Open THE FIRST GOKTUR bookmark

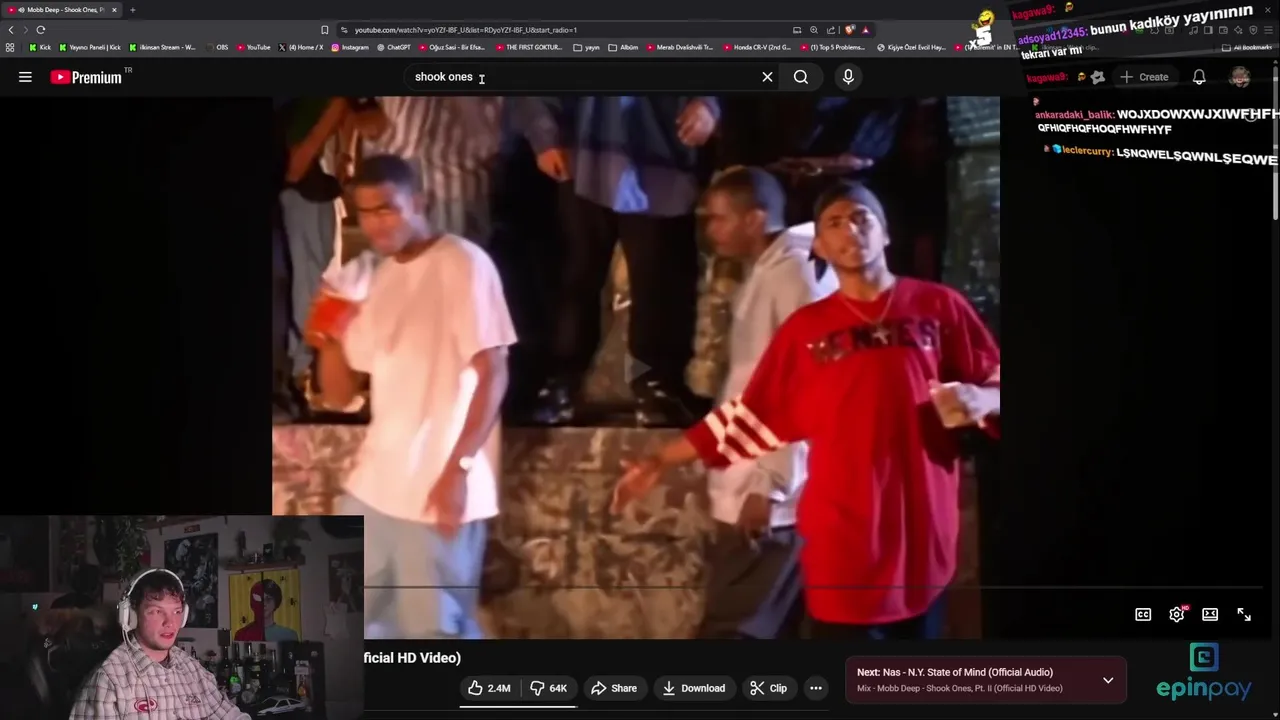click(x=529, y=47)
